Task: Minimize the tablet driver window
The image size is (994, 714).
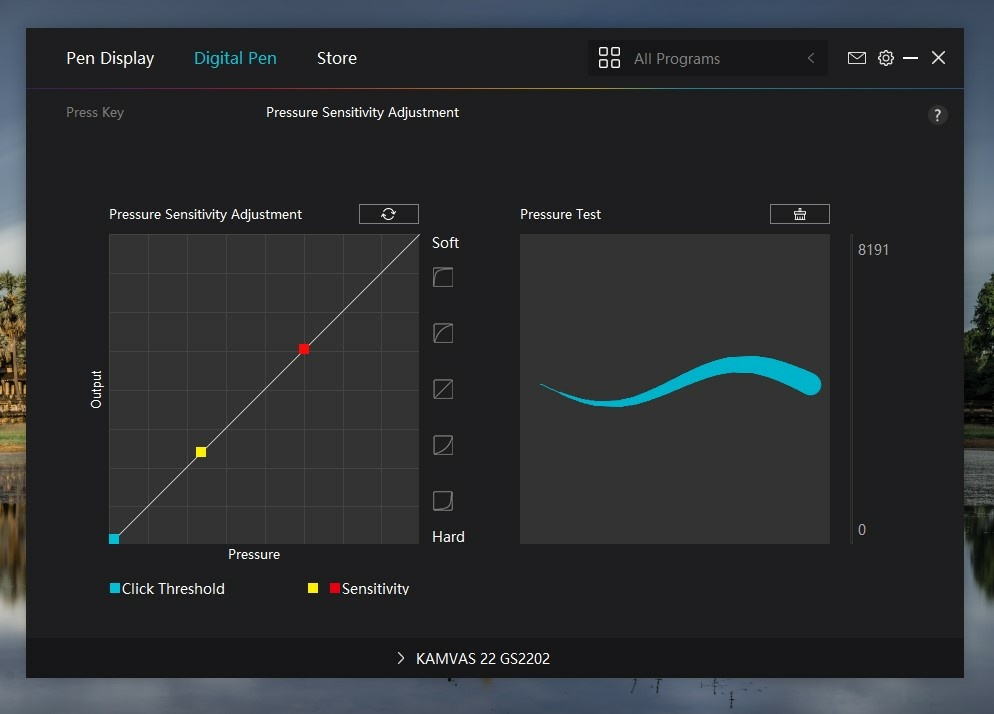Action: click(x=910, y=58)
